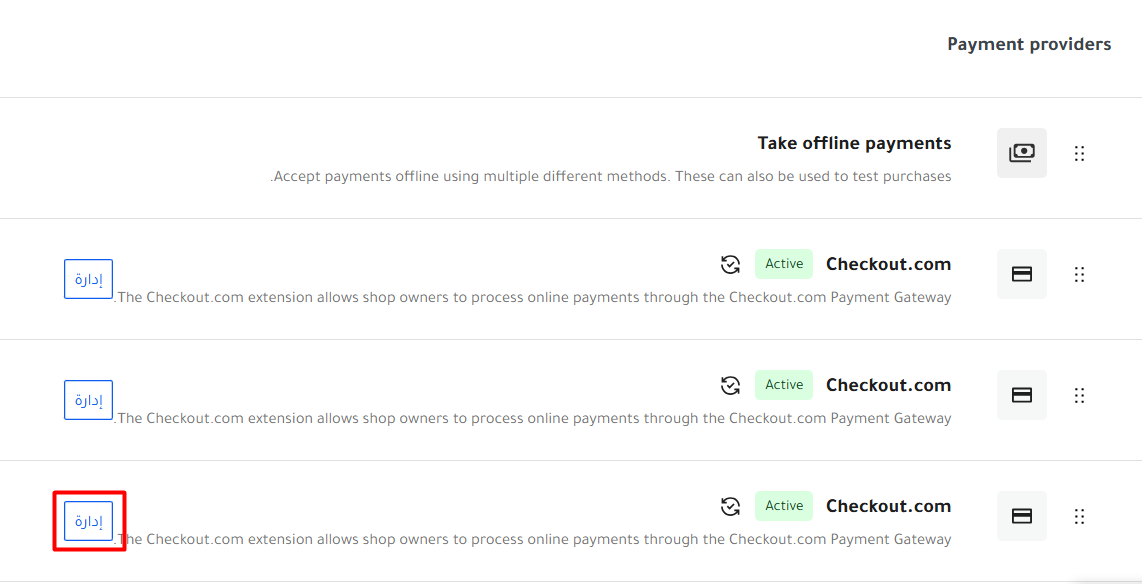Grab the drag handle of the third Checkout.com row

tap(1079, 516)
